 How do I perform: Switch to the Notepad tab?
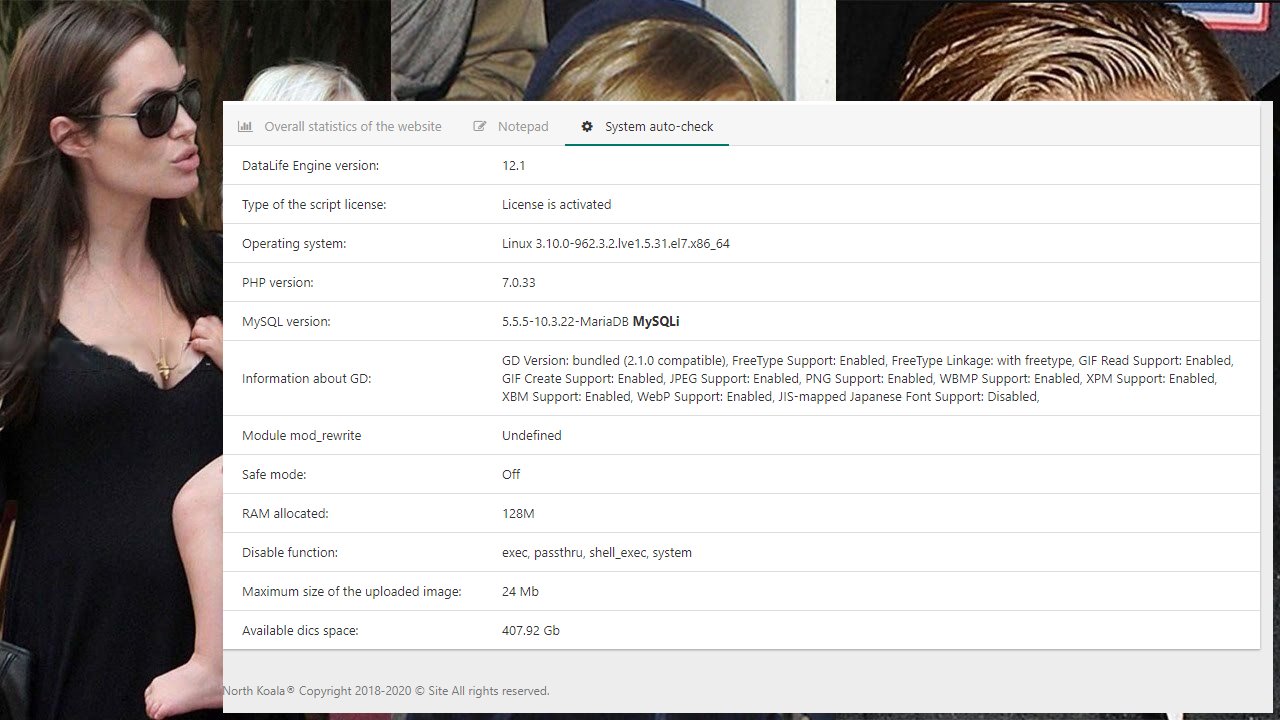(x=523, y=127)
